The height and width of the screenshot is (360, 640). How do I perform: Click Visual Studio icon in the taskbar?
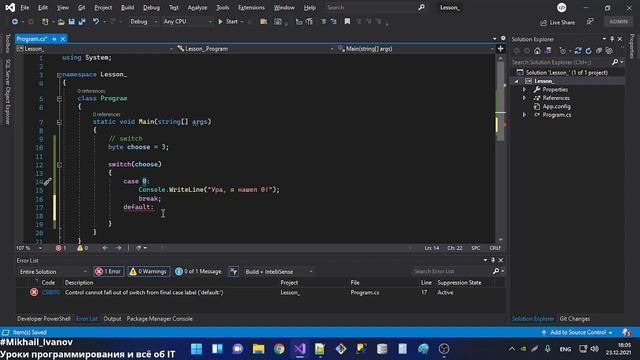click(300, 349)
